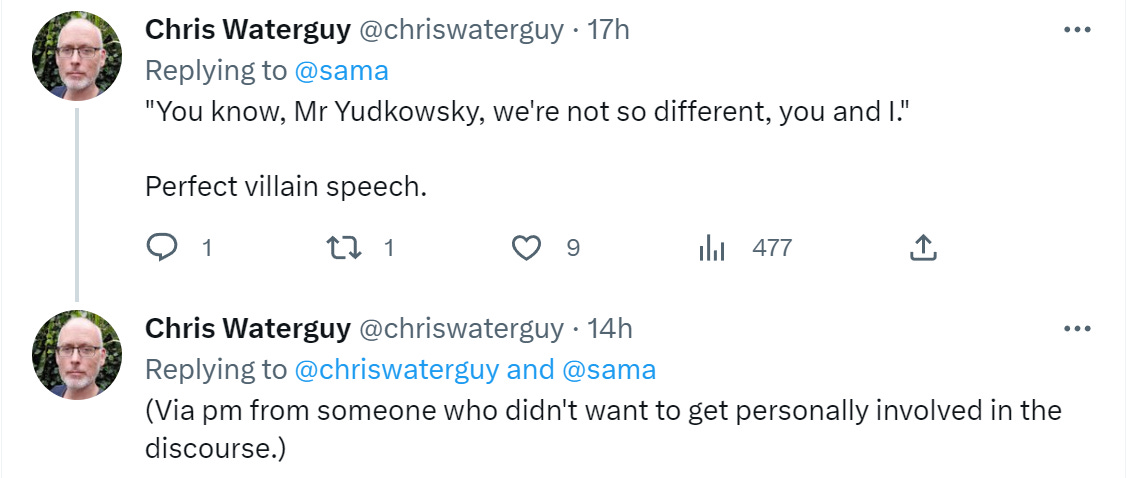The image size is (1128, 478).
Task: Click the Chris Waterguy name on the second tweet
Action: tap(248, 329)
